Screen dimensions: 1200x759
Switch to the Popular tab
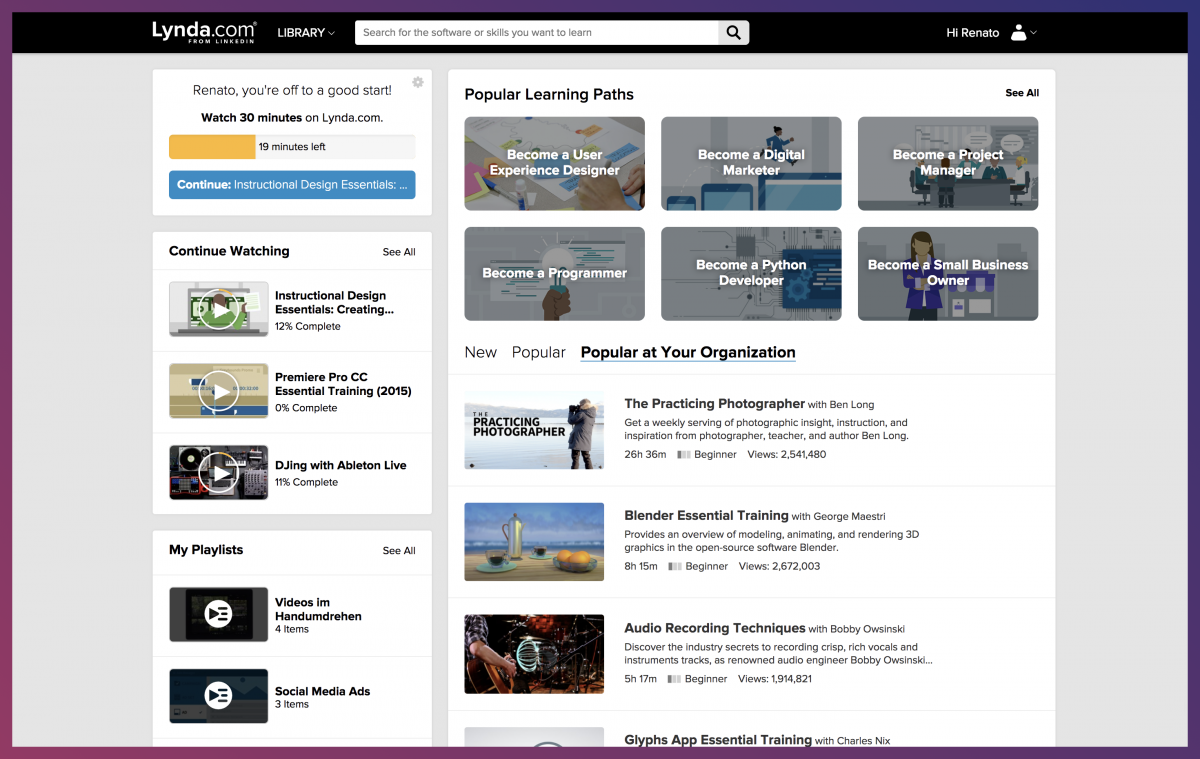538,352
